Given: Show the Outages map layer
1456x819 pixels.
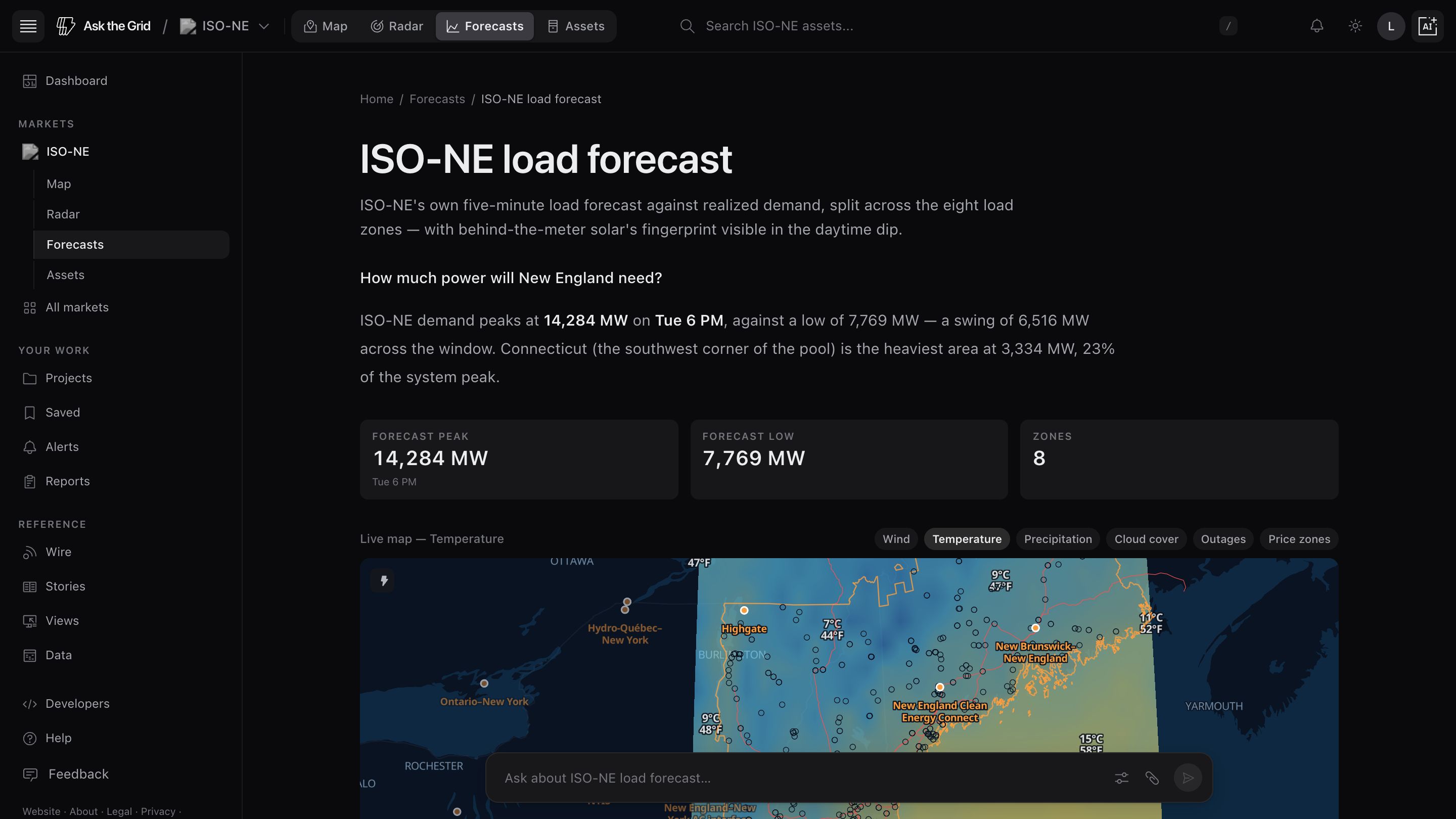Looking at the screenshot, I should [x=1222, y=539].
